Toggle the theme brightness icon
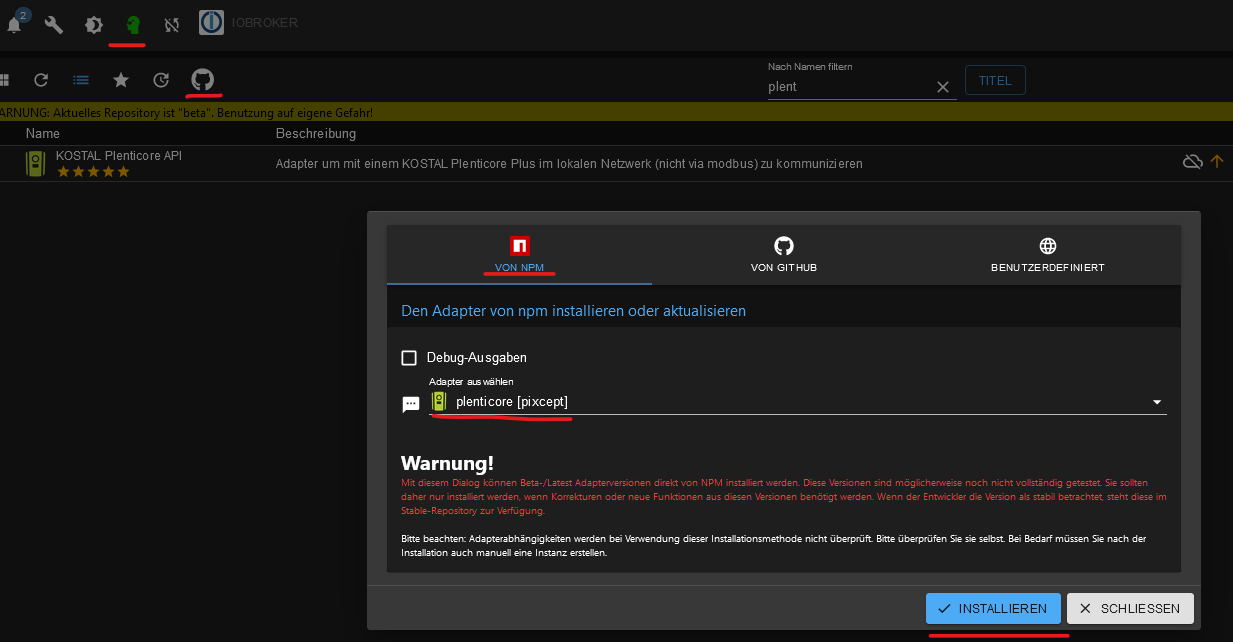Viewport: 1233px width, 642px height. [x=93, y=25]
